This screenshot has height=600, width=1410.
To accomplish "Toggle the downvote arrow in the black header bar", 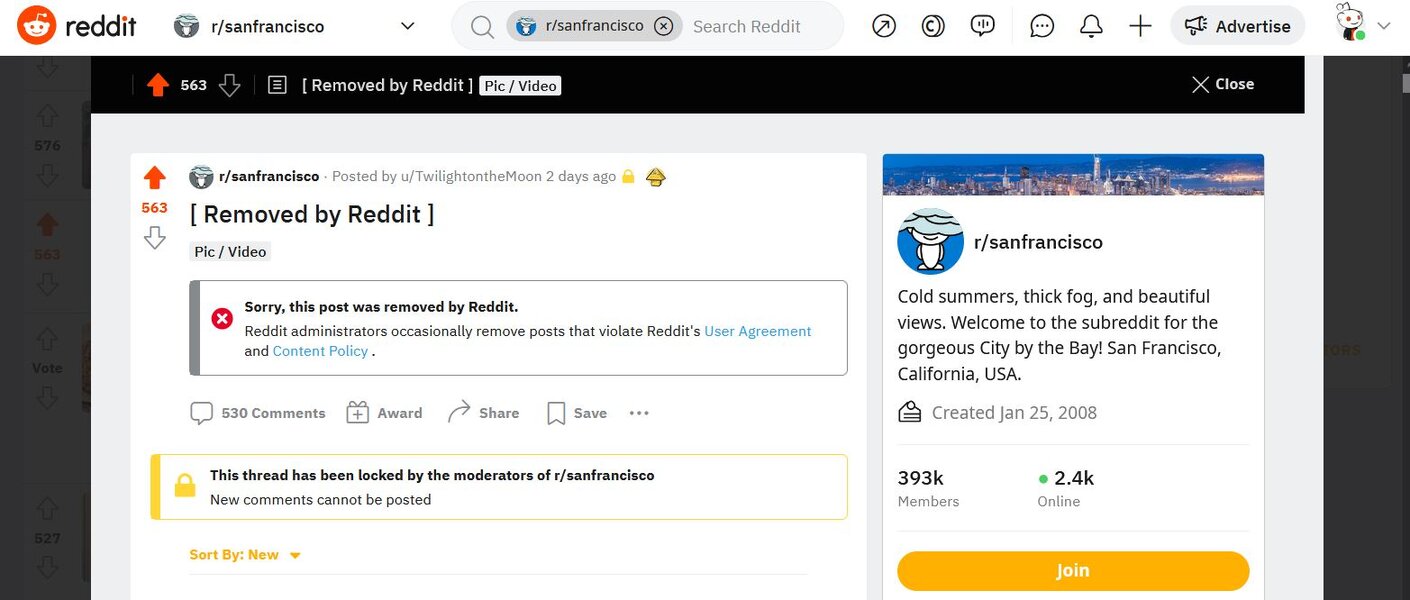I will tap(230, 85).
